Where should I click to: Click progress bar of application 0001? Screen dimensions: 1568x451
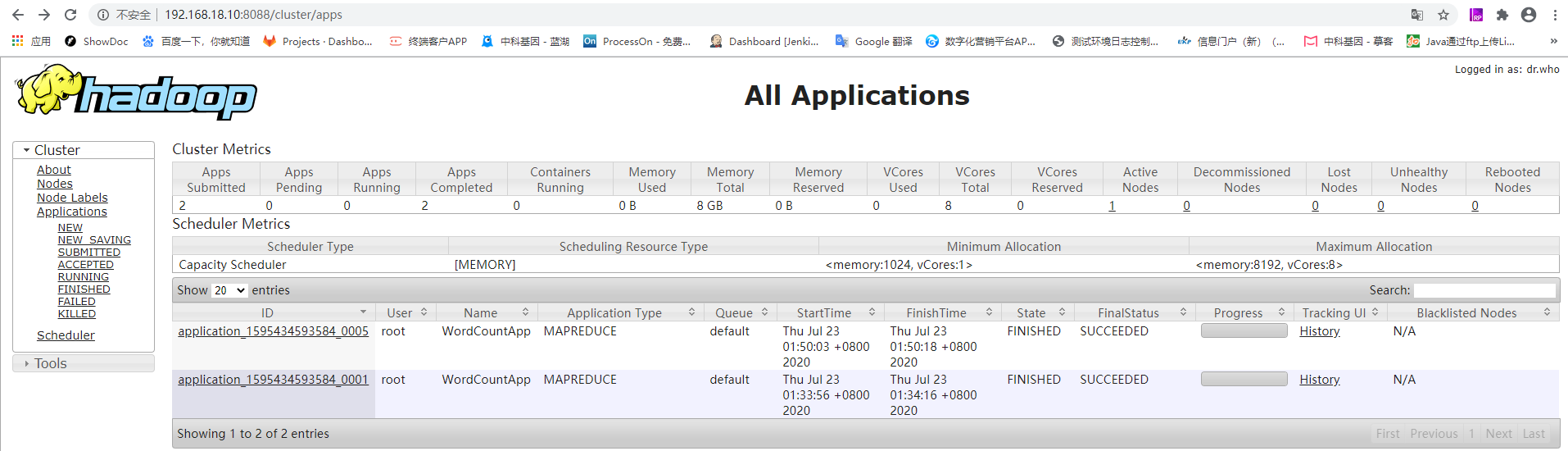[1244, 379]
